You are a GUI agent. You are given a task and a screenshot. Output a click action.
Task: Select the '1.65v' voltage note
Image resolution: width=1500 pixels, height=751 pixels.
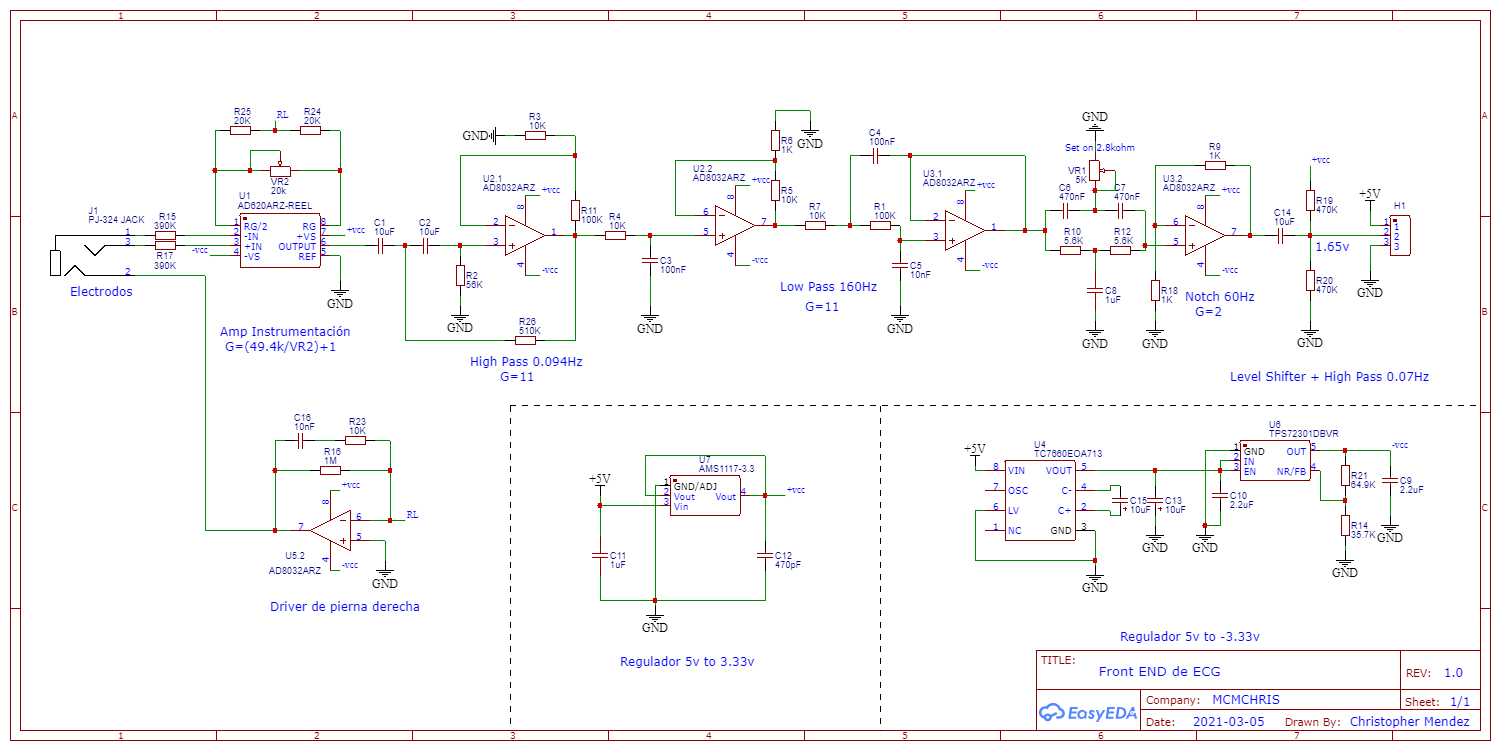pos(1332,246)
